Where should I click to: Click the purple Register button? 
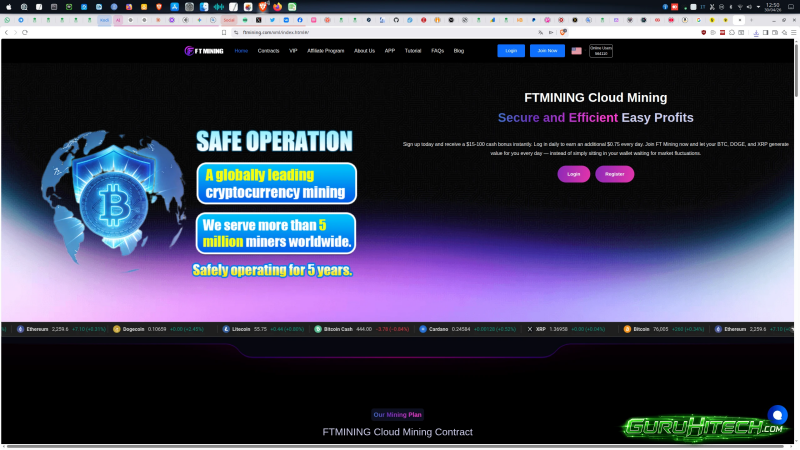coord(614,174)
